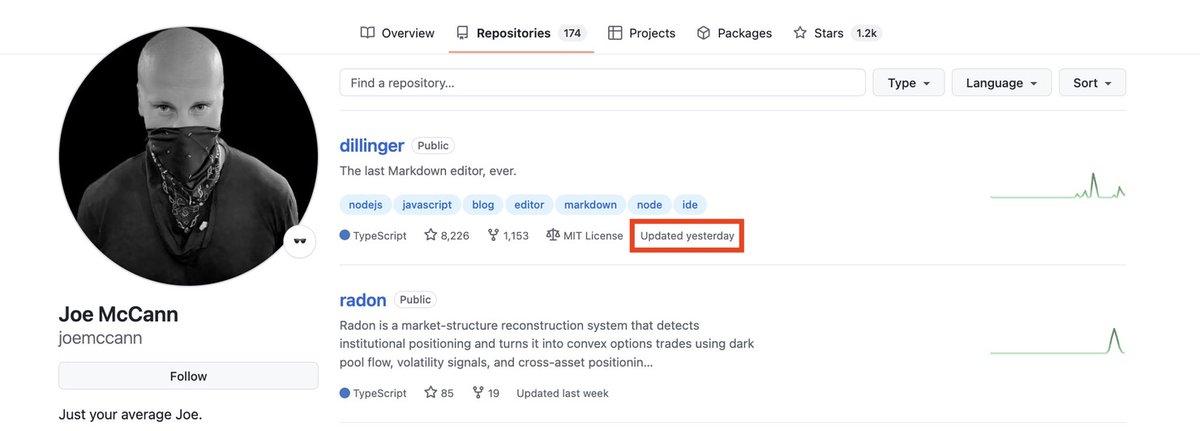Click the Repositories tab repo icon
This screenshot has height=431, width=1200.
point(462,33)
